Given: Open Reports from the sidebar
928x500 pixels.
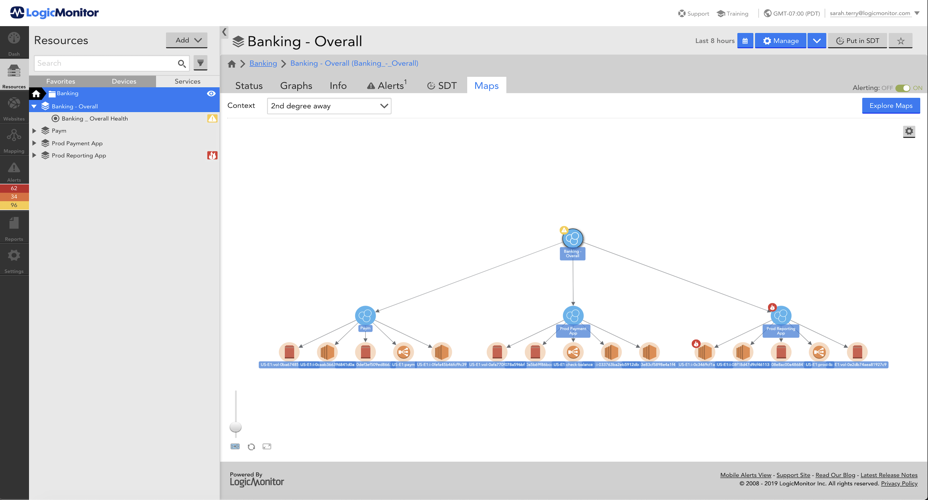Looking at the screenshot, I should [14, 227].
